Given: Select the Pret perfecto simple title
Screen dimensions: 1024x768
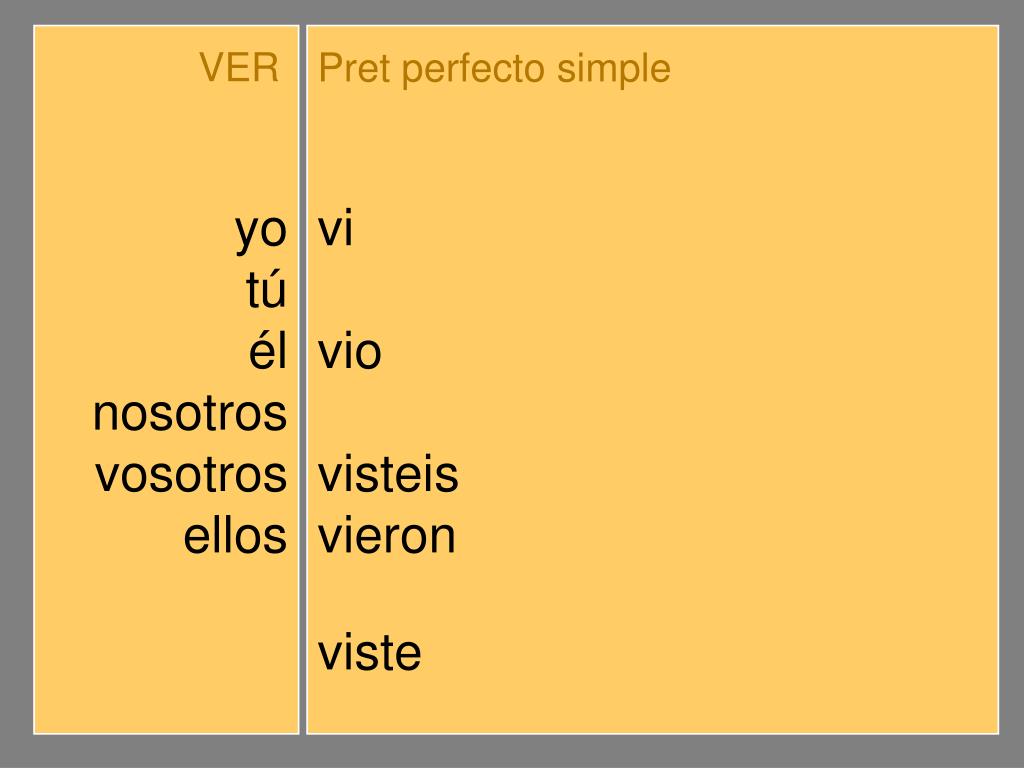Looking at the screenshot, I should (494, 69).
